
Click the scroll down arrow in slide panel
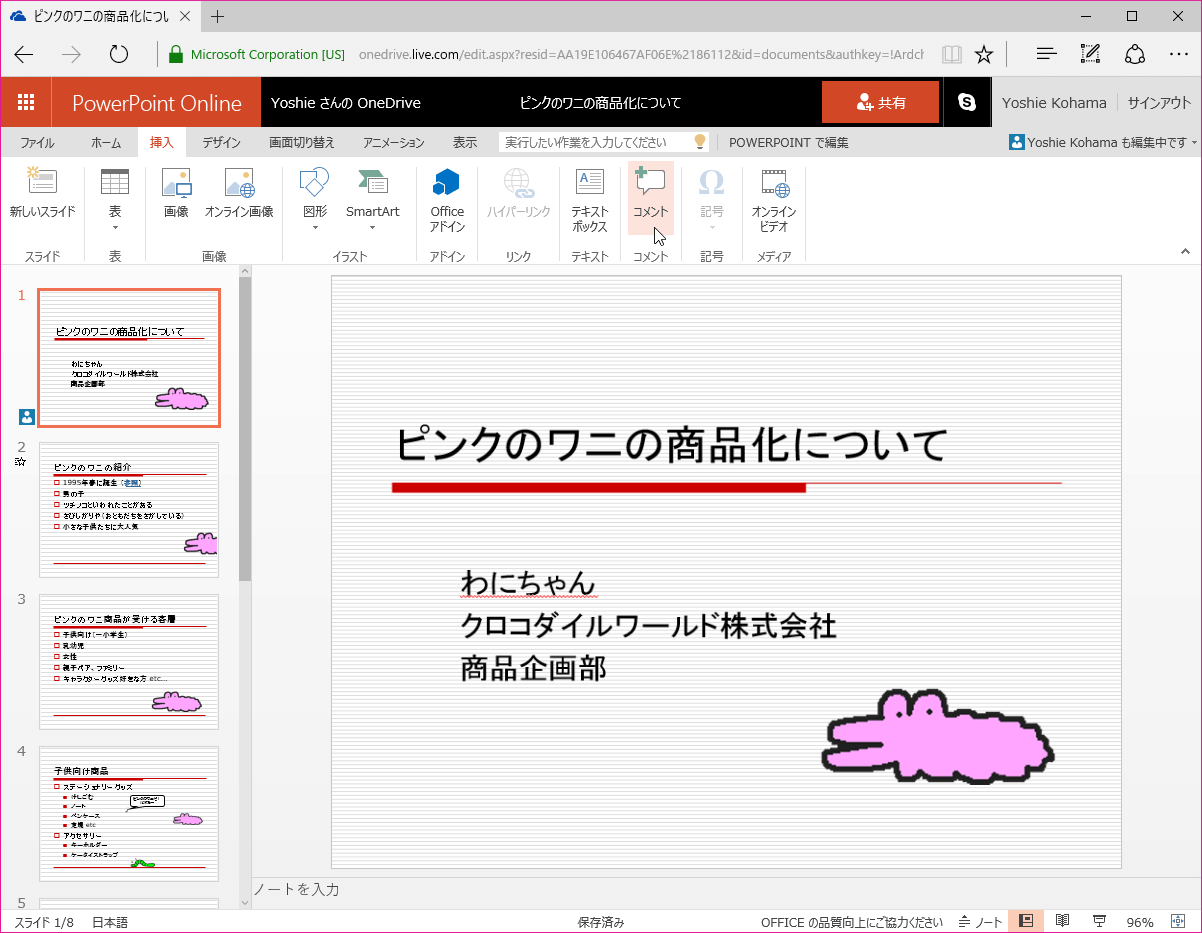245,902
